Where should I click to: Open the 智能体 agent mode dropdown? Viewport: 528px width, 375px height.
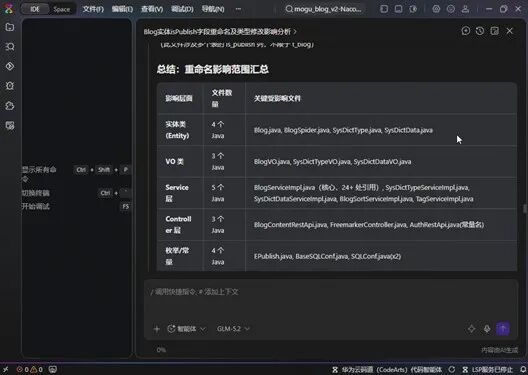[187, 329]
